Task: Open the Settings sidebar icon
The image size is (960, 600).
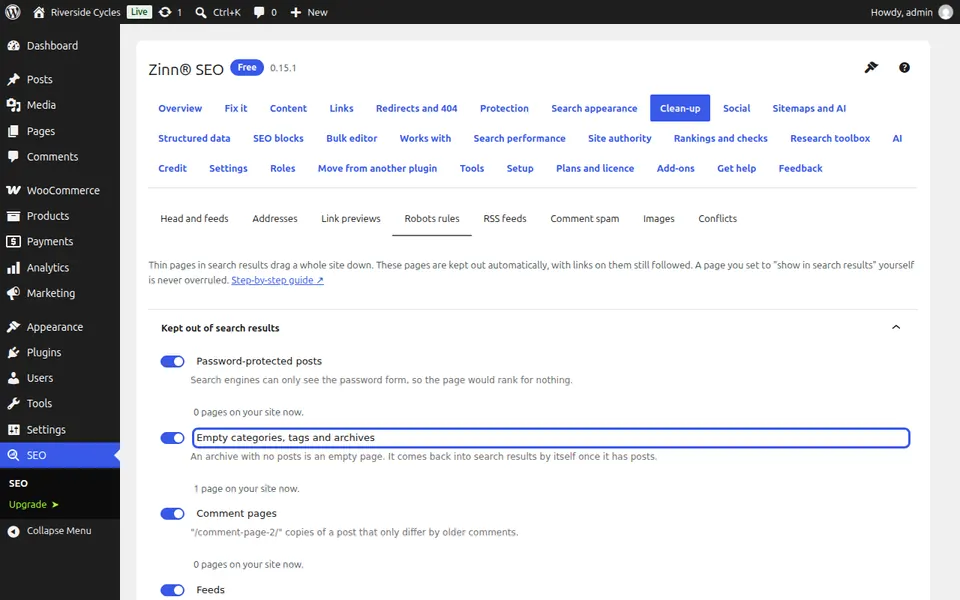Action: point(13,430)
